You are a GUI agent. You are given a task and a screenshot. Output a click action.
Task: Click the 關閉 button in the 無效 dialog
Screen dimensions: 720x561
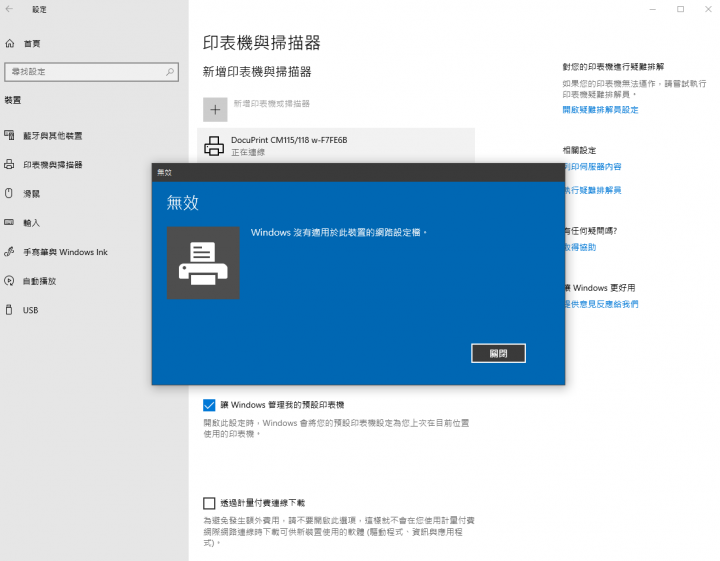point(498,353)
